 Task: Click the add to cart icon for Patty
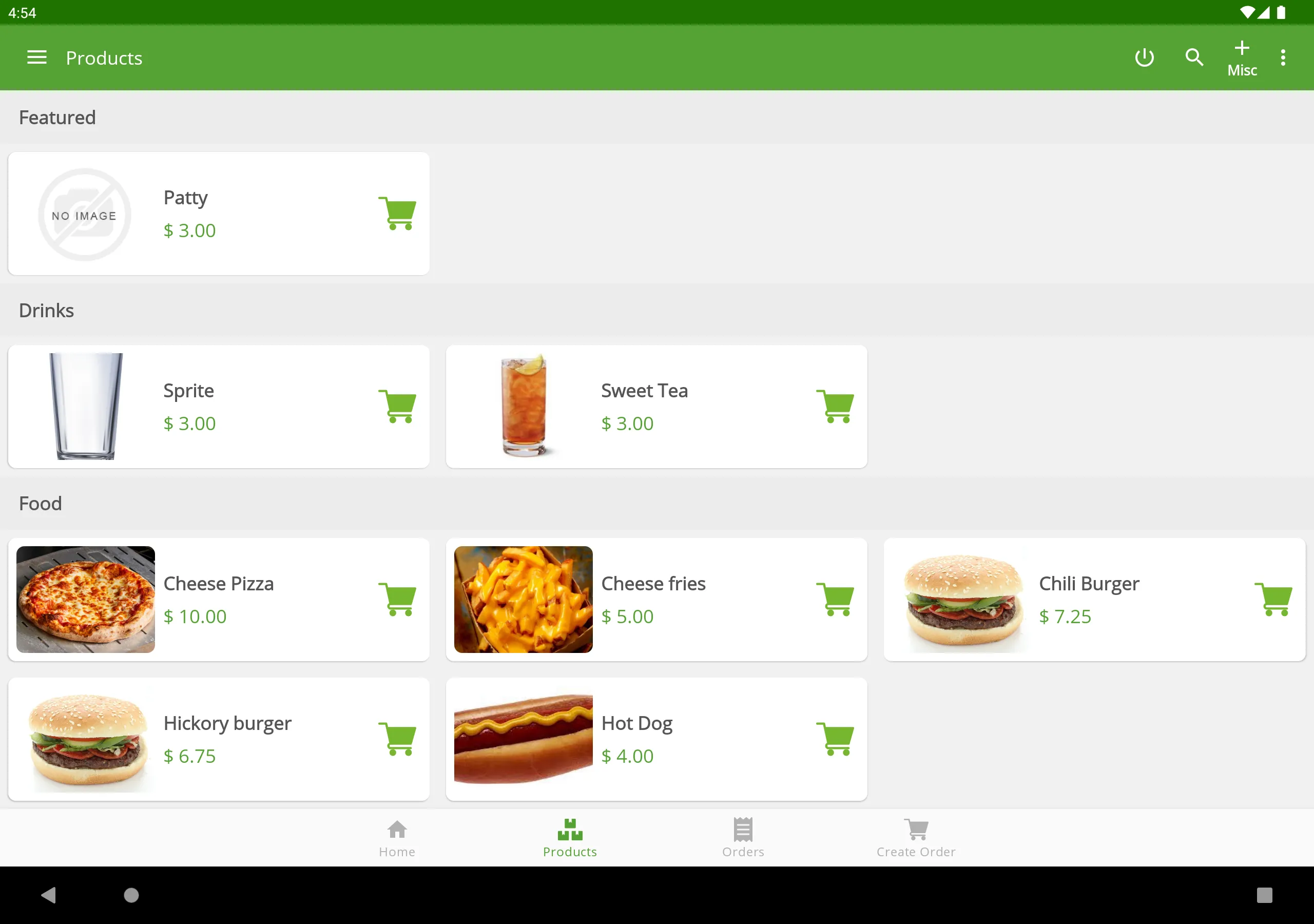click(397, 212)
